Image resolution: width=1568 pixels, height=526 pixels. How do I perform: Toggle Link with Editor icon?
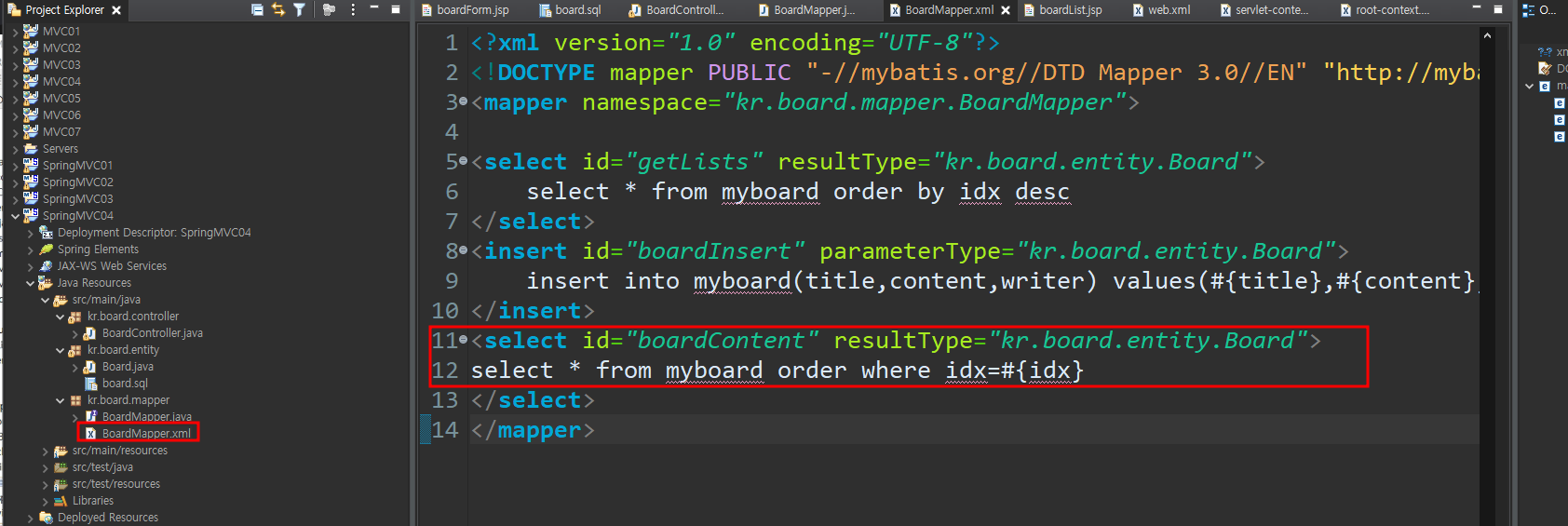pyautogui.click(x=278, y=9)
